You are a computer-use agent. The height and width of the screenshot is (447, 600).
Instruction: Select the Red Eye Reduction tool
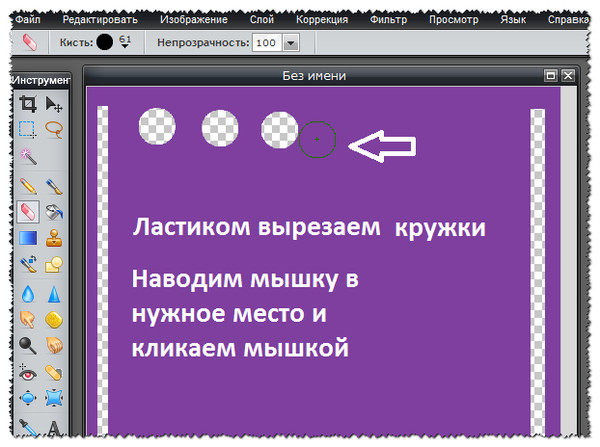point(28,372)
